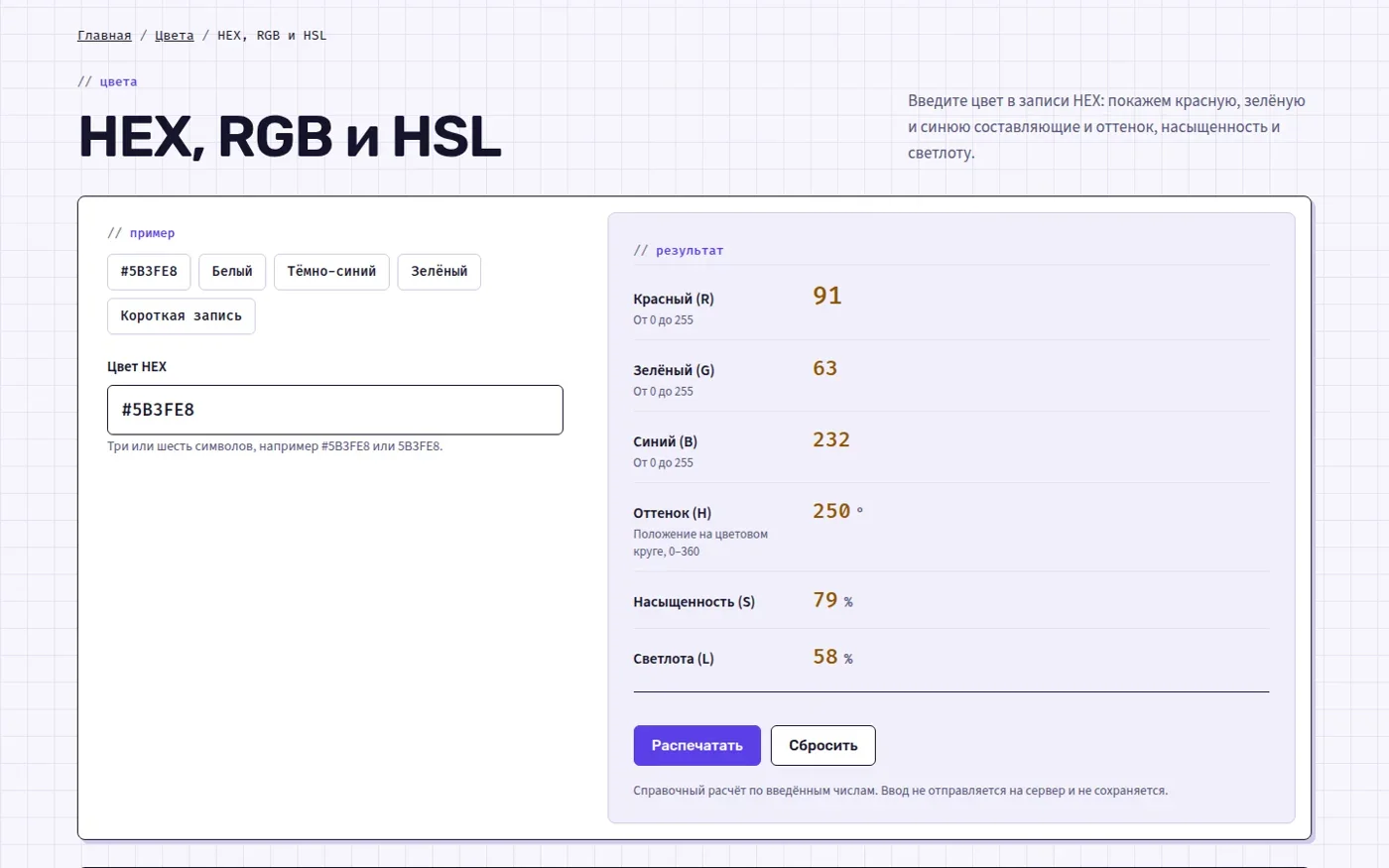1389x868 pixels.
Task: Click the Оттенок (H) label
Action: [x=673, y=513]
